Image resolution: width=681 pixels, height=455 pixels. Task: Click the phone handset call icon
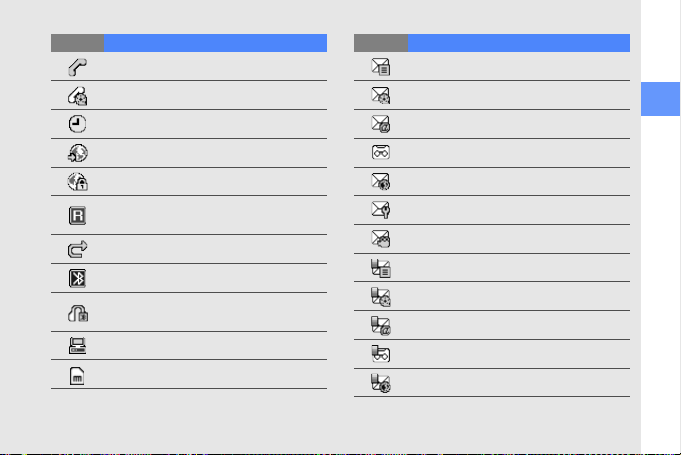[77, 67]
